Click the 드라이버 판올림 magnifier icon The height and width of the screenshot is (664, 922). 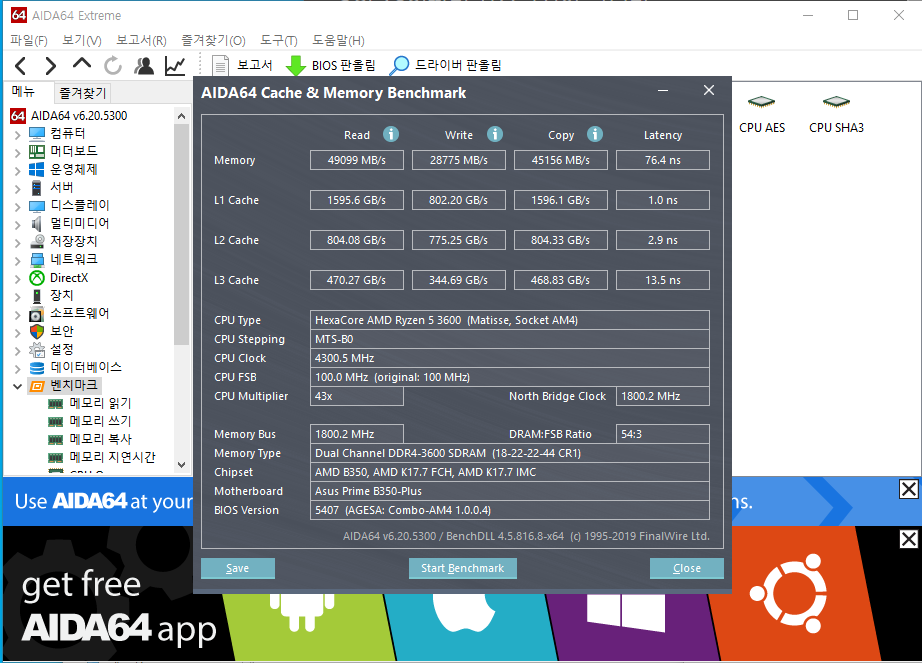399,65
